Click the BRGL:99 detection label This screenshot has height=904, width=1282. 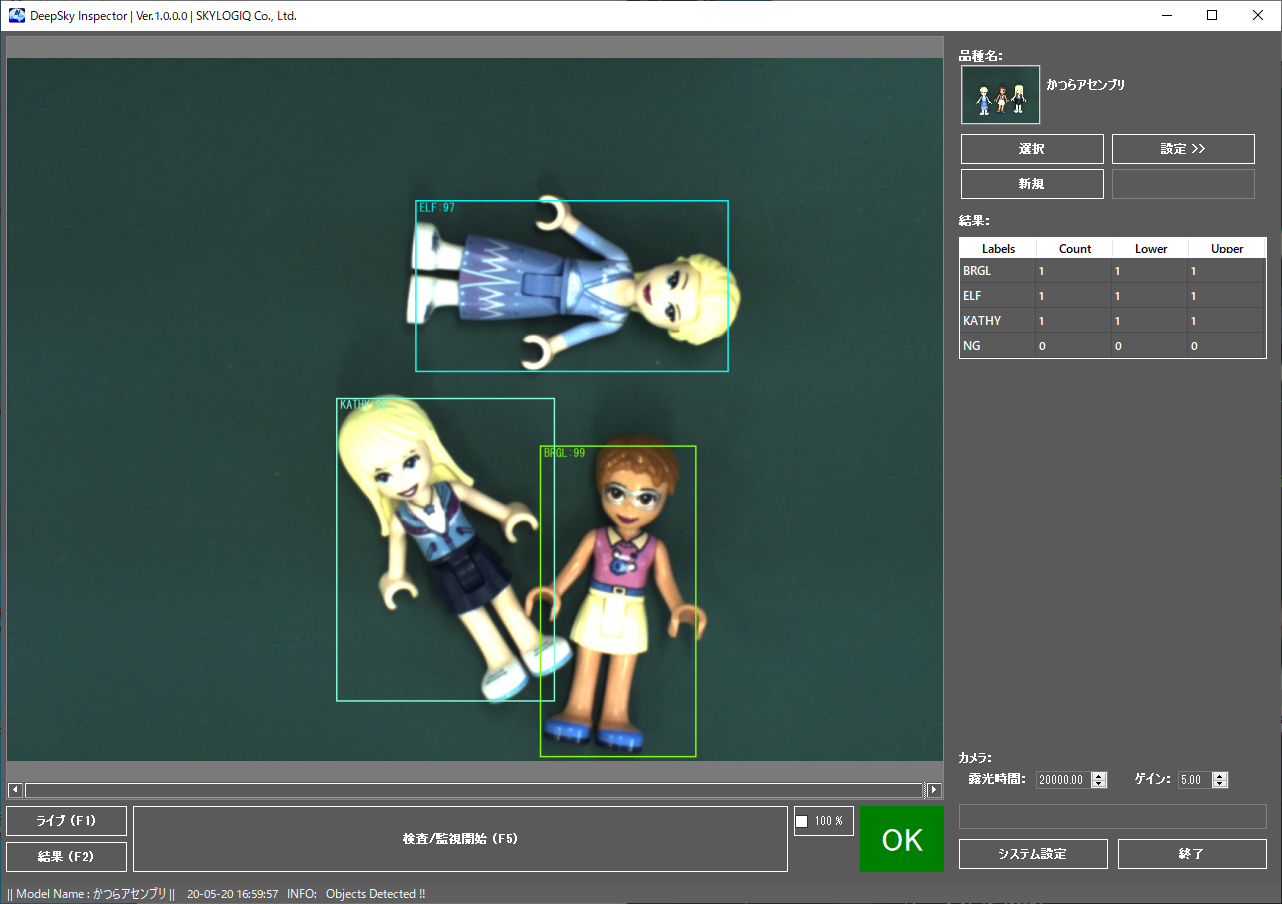pyautogui.click(x=564, y=453)
